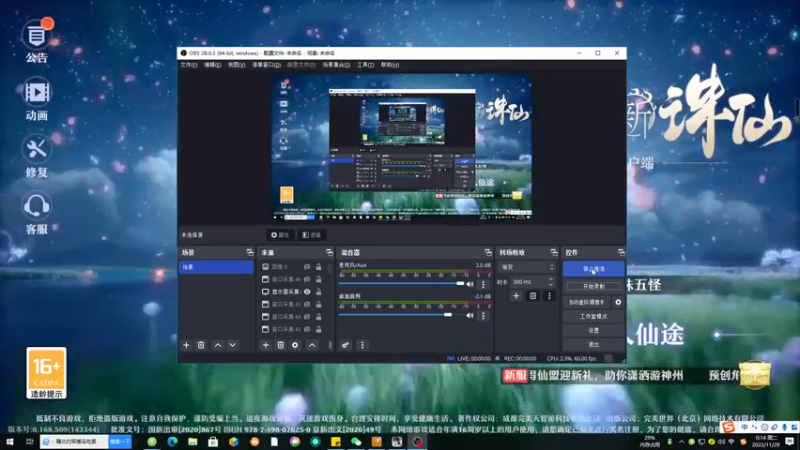Open advanced audio properties gears icon
Viewport: 800px width, 450px height.
click(345, 345)
